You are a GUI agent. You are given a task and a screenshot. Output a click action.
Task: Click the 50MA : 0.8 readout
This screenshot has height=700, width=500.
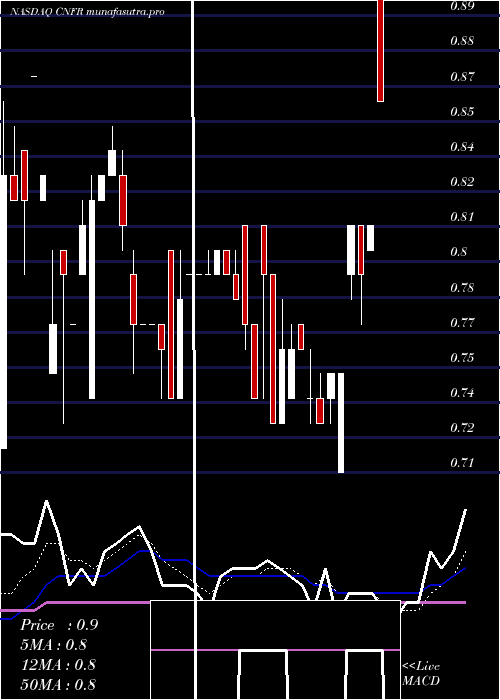tap(58, 685)
